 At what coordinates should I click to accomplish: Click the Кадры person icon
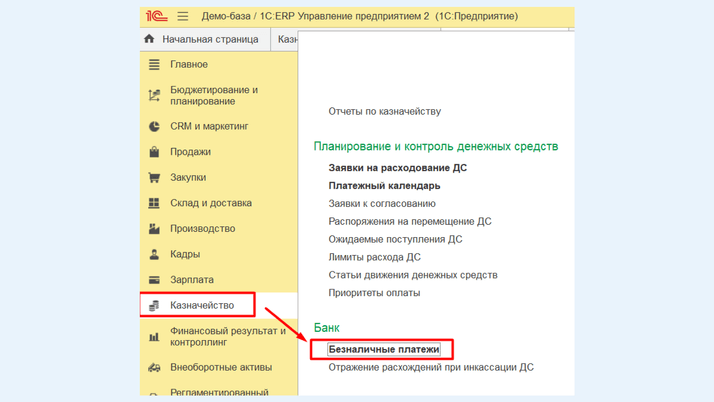pos(154,254)
